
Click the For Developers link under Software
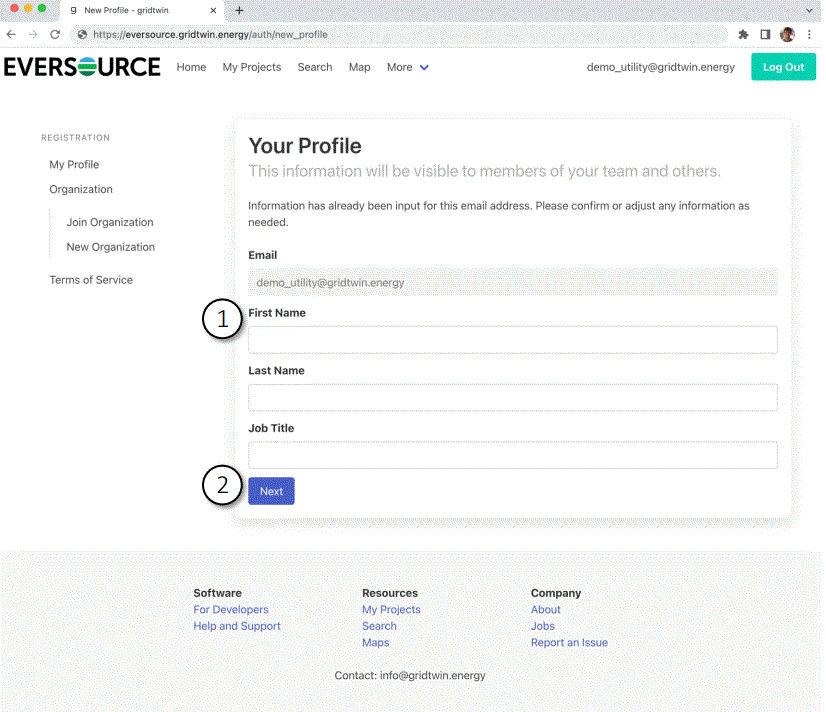coord(231,609)
